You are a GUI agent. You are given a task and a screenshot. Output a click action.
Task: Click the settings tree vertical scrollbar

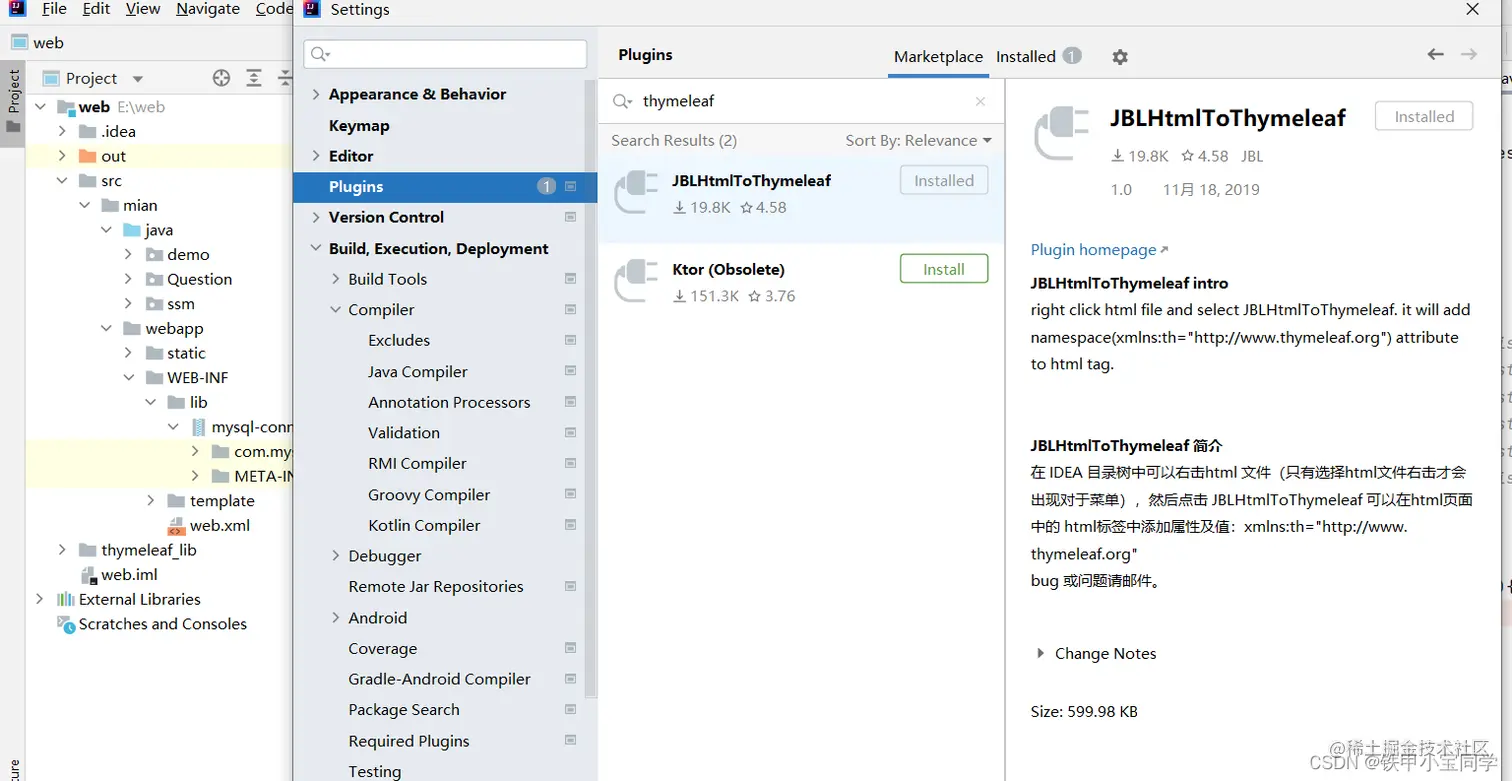(x=591, y=390)
